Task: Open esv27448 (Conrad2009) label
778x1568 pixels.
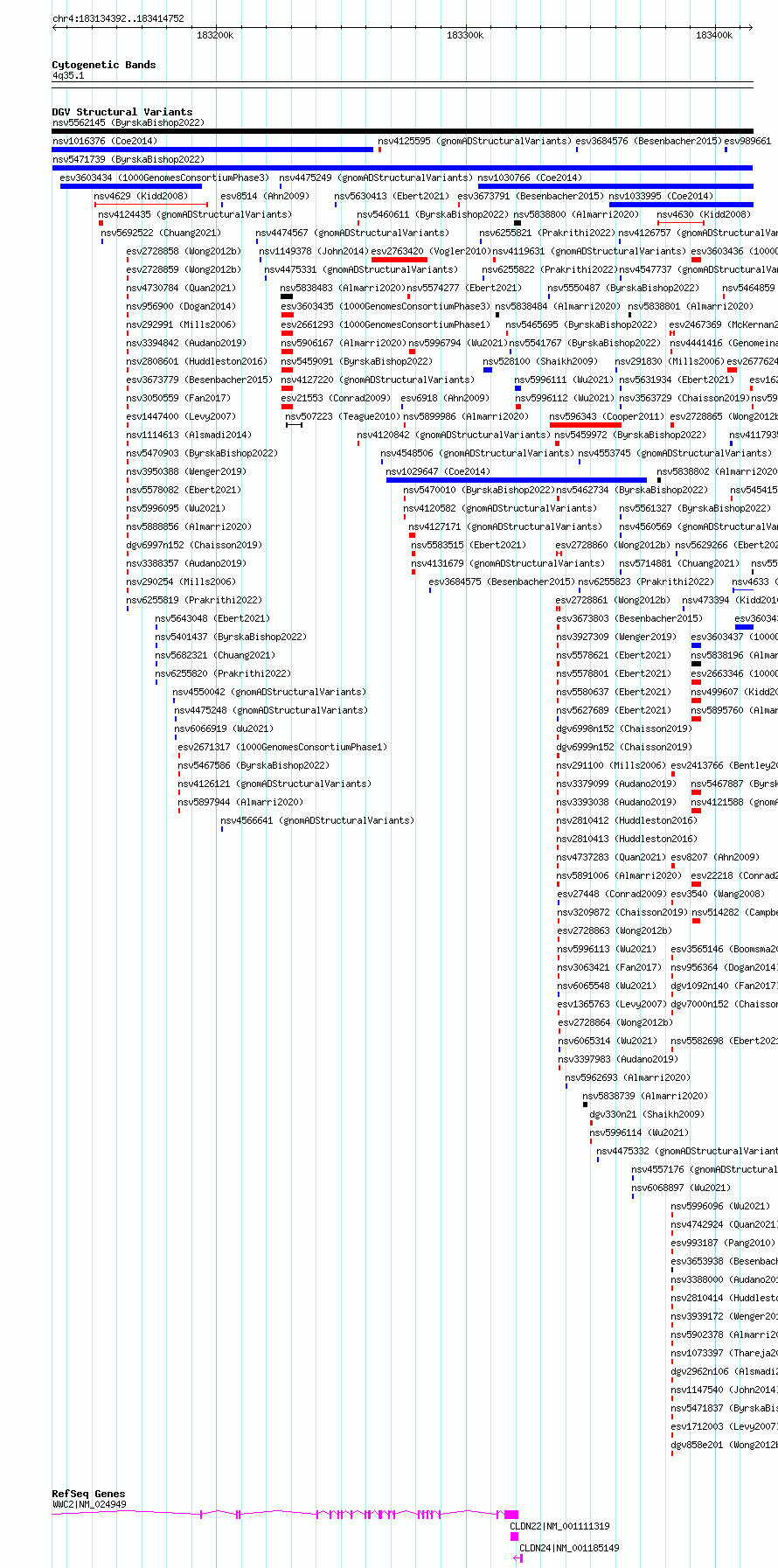Action: 611,894
